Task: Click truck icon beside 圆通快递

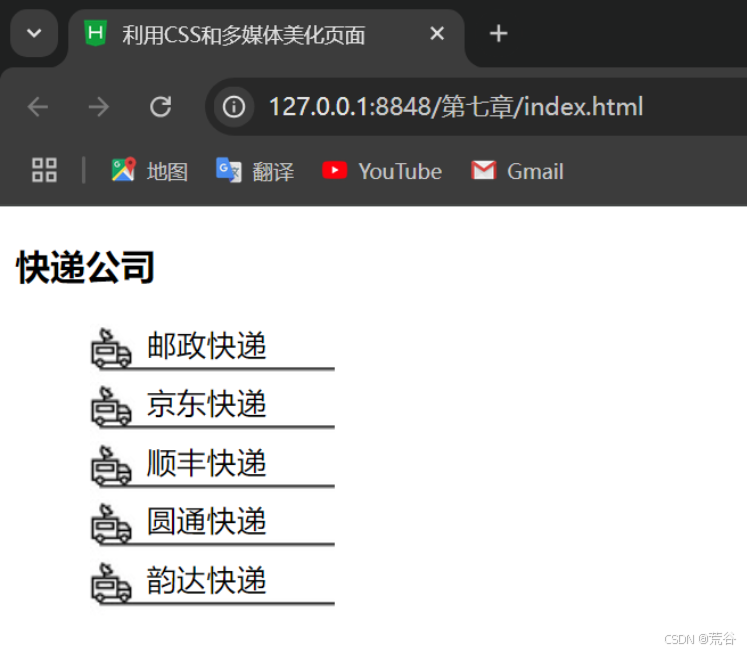Action: [x=111, y=523]
